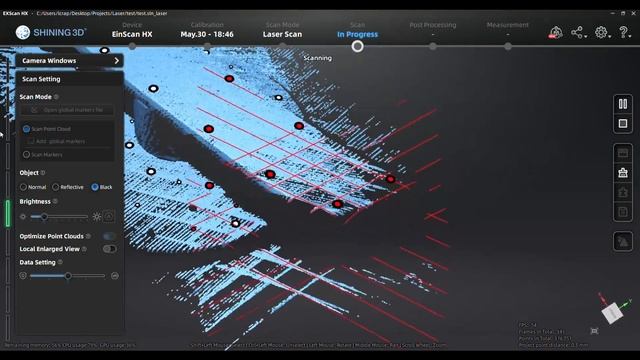
Task: Click the greyed save icon in the right toolbar
Action: [622, 211]
